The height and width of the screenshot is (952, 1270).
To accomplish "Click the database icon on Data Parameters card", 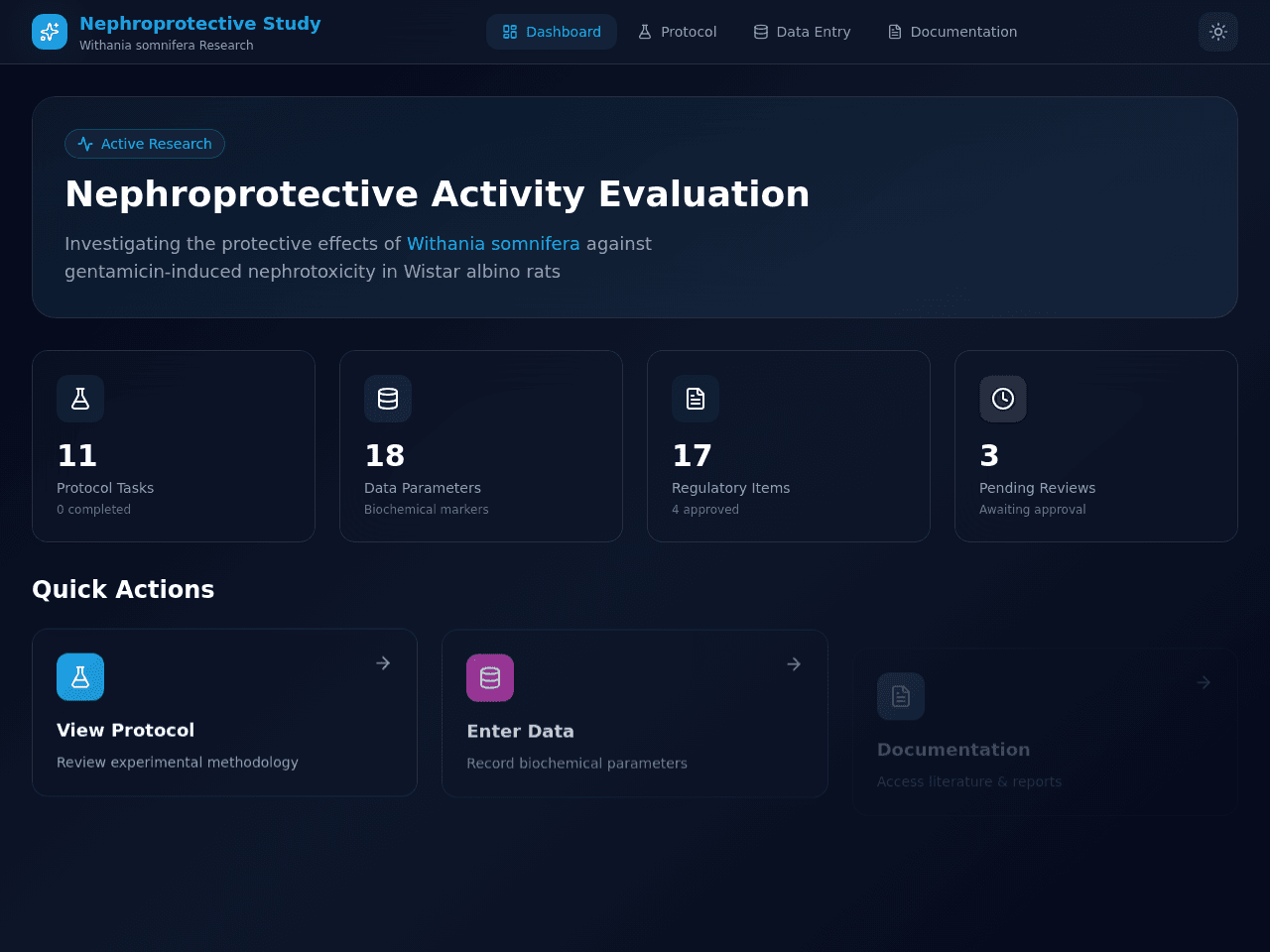I will [x=388, y=399].
